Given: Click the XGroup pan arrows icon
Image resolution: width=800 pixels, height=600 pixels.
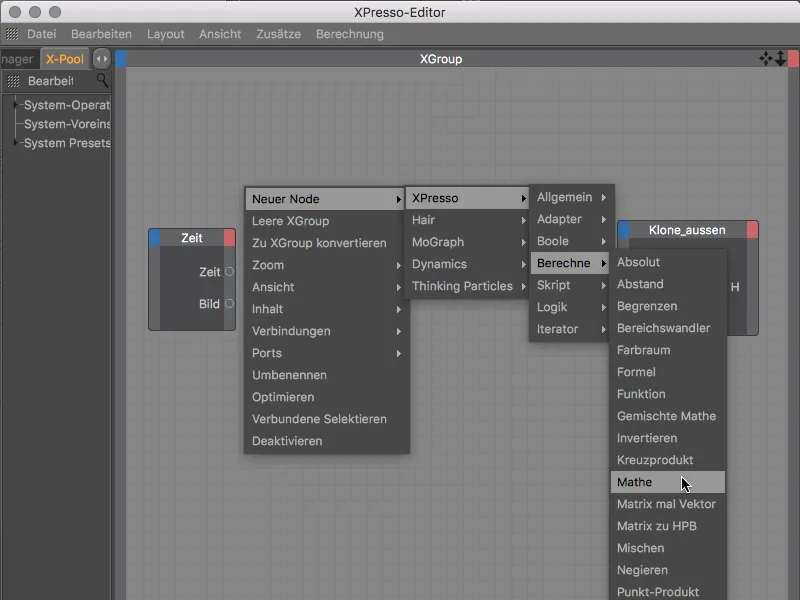Looking at the screenshot, I should [765, 59].
